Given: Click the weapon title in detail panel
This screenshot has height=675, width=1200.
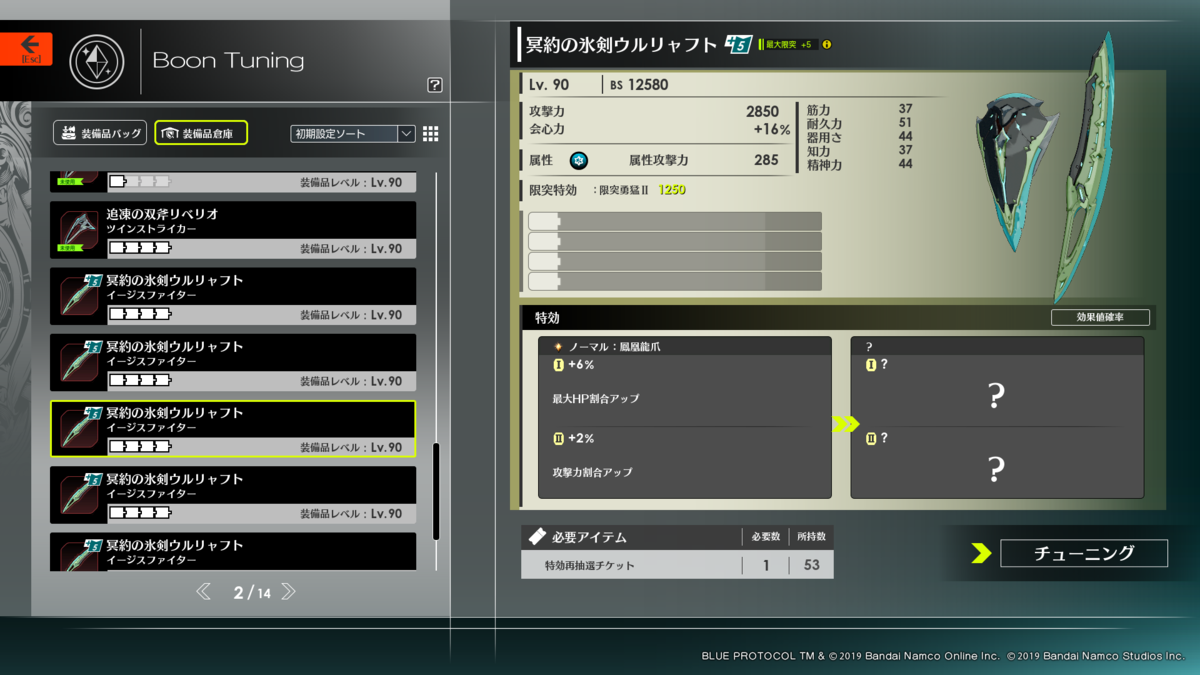Looking at the screenshot, I should (621, 45).
